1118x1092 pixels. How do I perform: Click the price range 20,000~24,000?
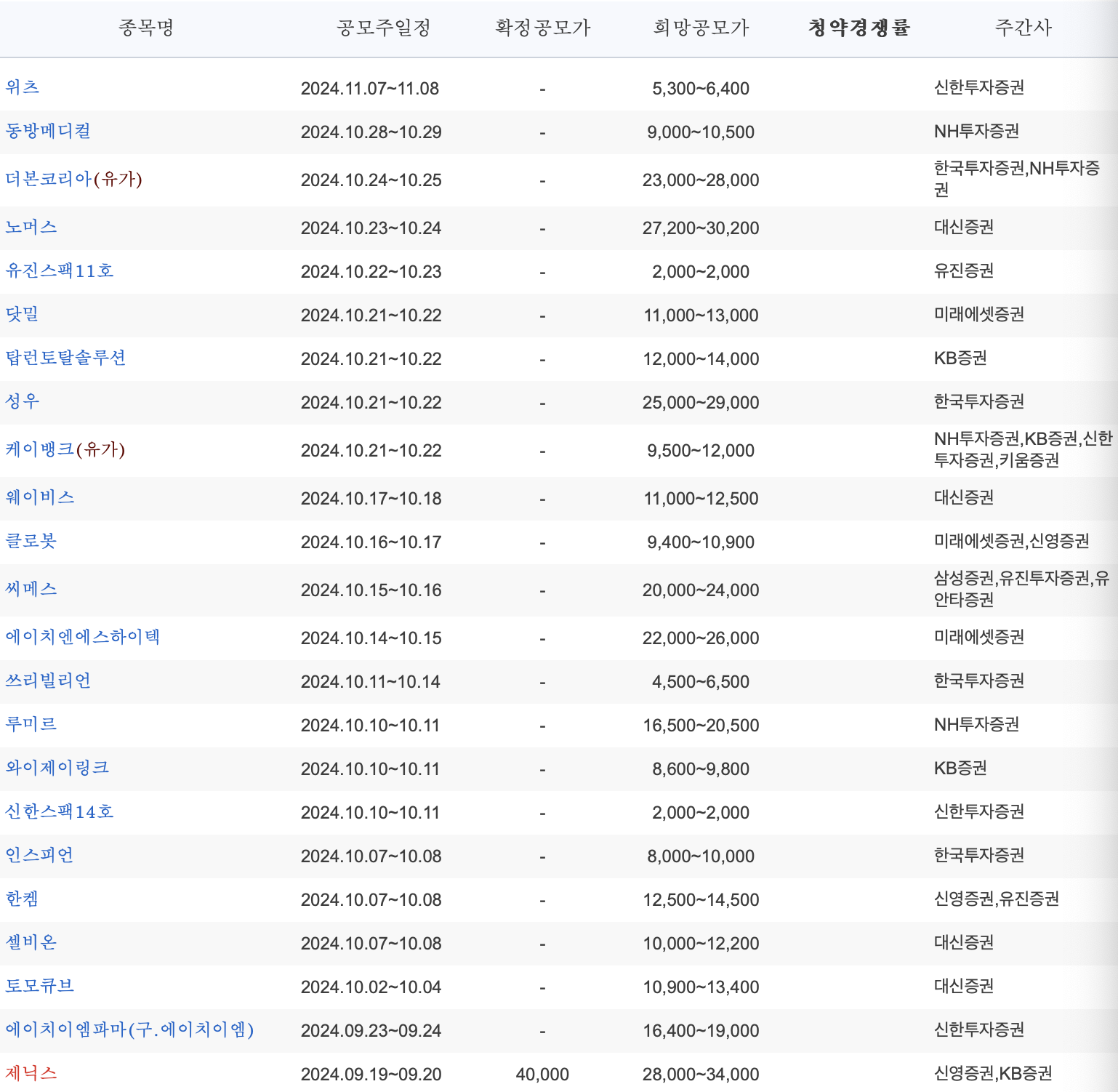pos(701,590)
